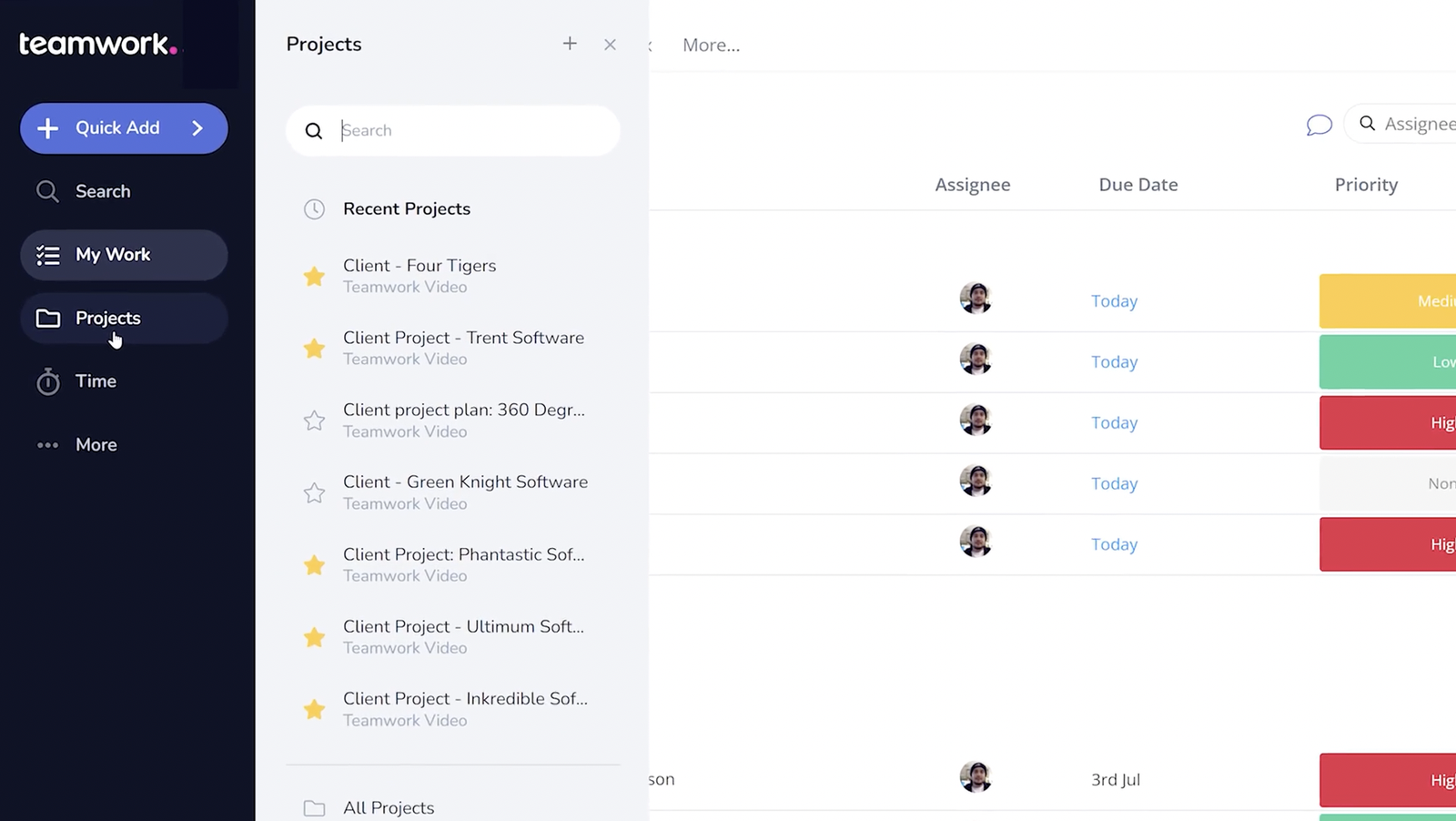Click the Recent Projects clock icon
Image resolution: width=1456 pixels, height=821 pixels.
[x=314, y=209]
